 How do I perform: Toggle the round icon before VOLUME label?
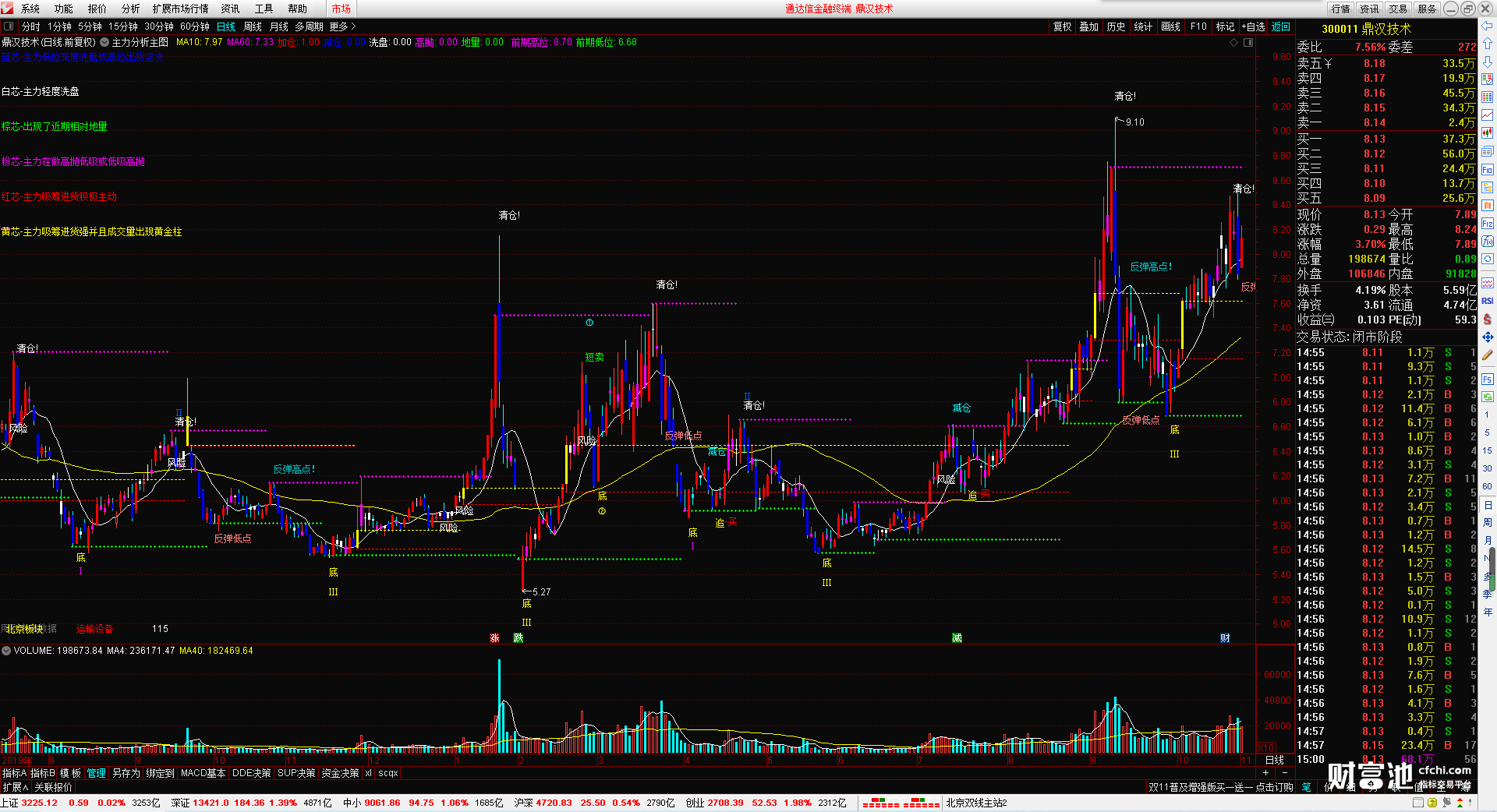pyautogui.click(x=6, y=651)
